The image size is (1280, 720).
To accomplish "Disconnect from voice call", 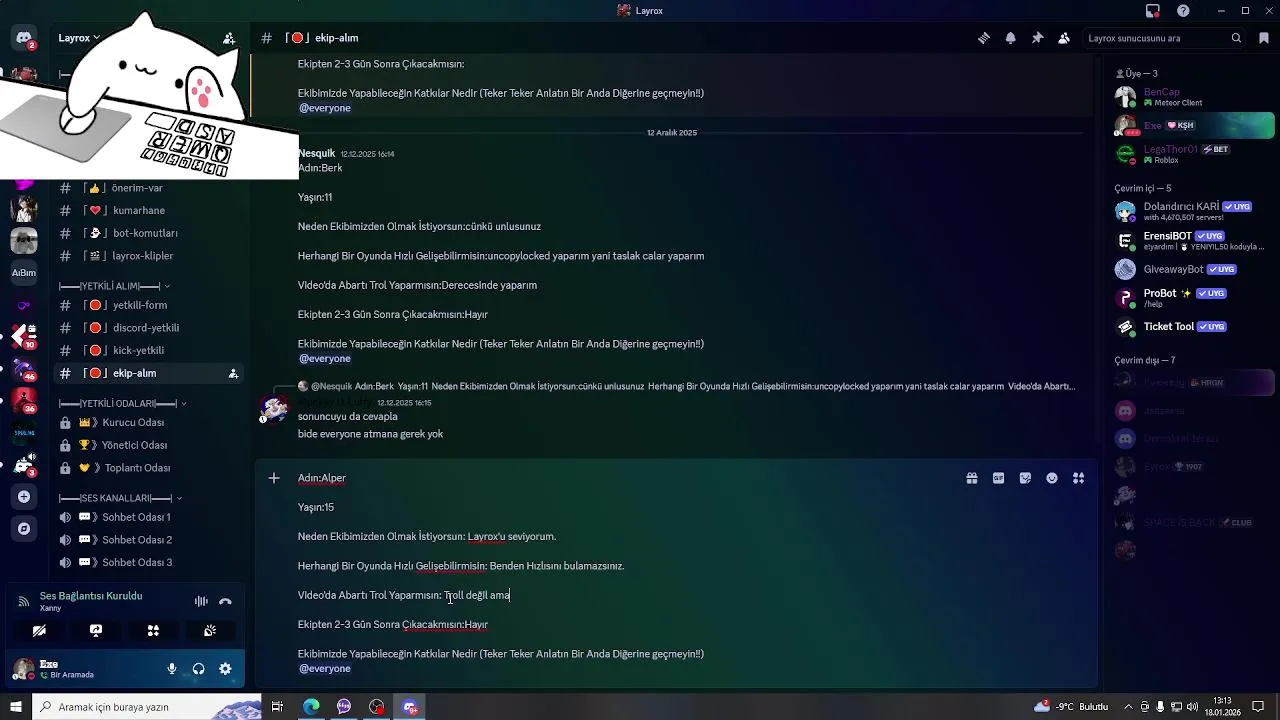I will point(225,601).
